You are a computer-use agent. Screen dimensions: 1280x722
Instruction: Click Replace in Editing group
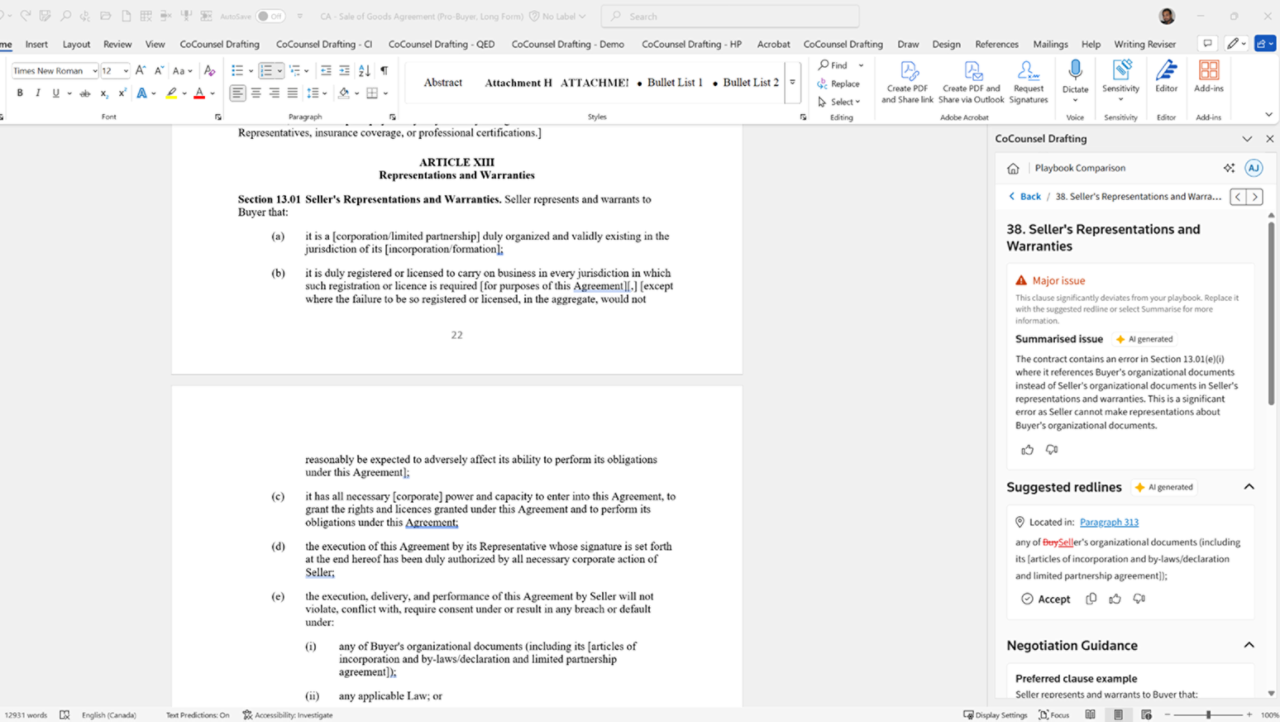(x=838, y=84)
